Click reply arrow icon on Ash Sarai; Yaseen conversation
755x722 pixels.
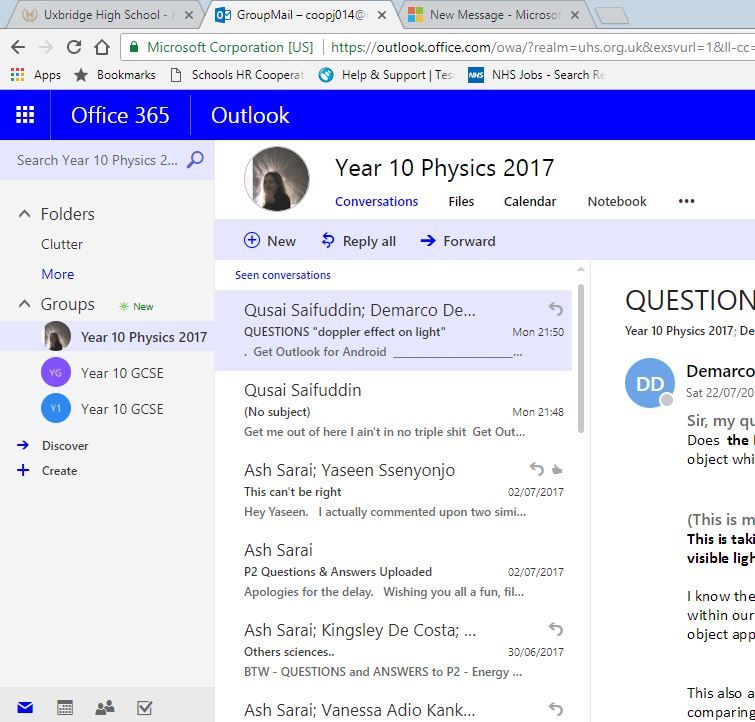tap(536, 469)
